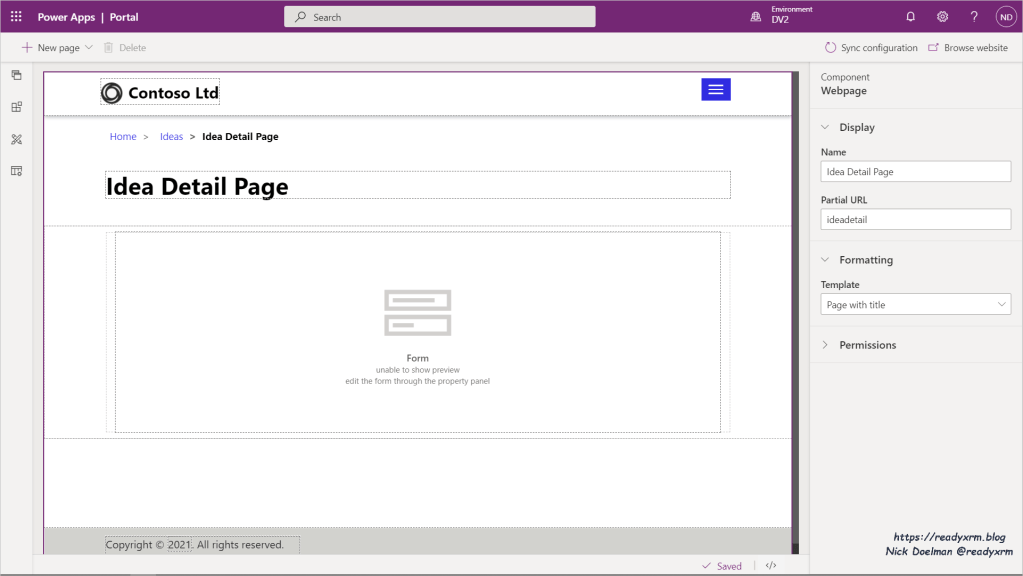1023x576 pixels.
Task: Open the New page dropdown
Action: [x=57, y=48]
